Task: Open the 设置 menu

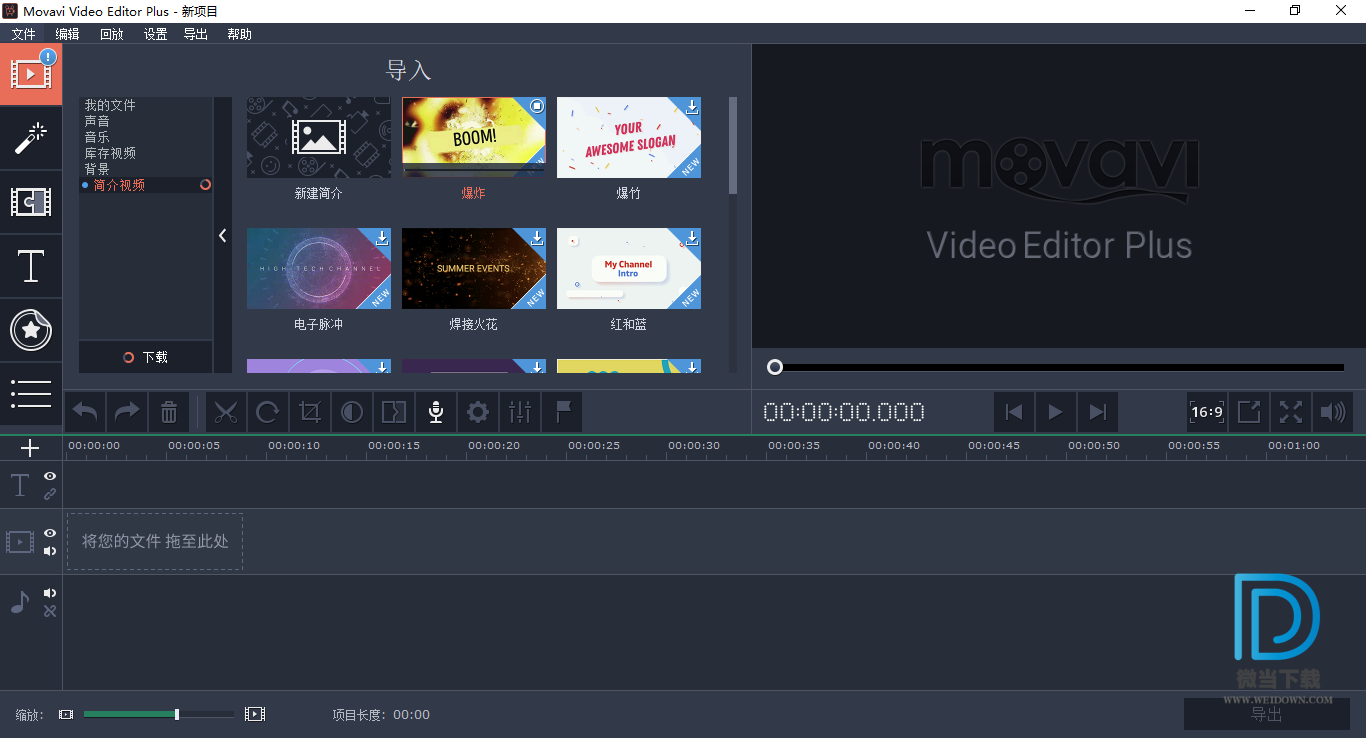Action: (155, 34)
